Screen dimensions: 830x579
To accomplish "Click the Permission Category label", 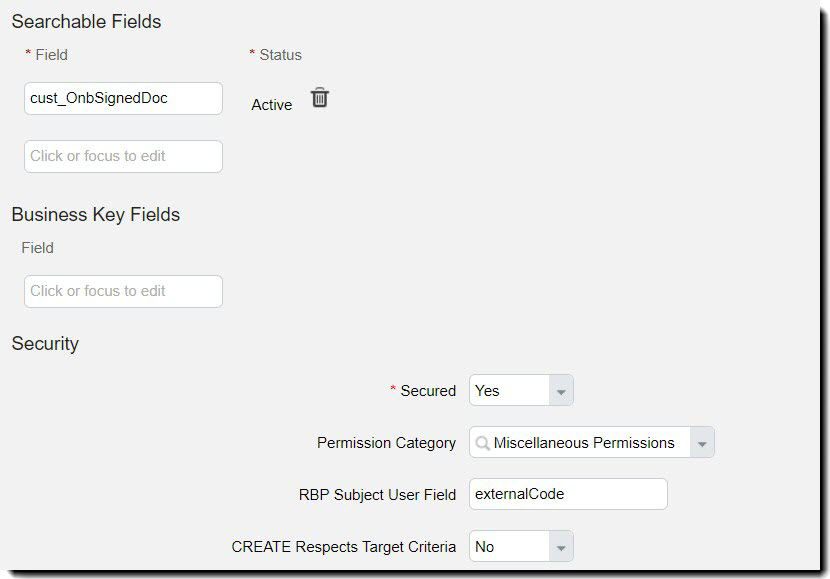I will point(386,442).
